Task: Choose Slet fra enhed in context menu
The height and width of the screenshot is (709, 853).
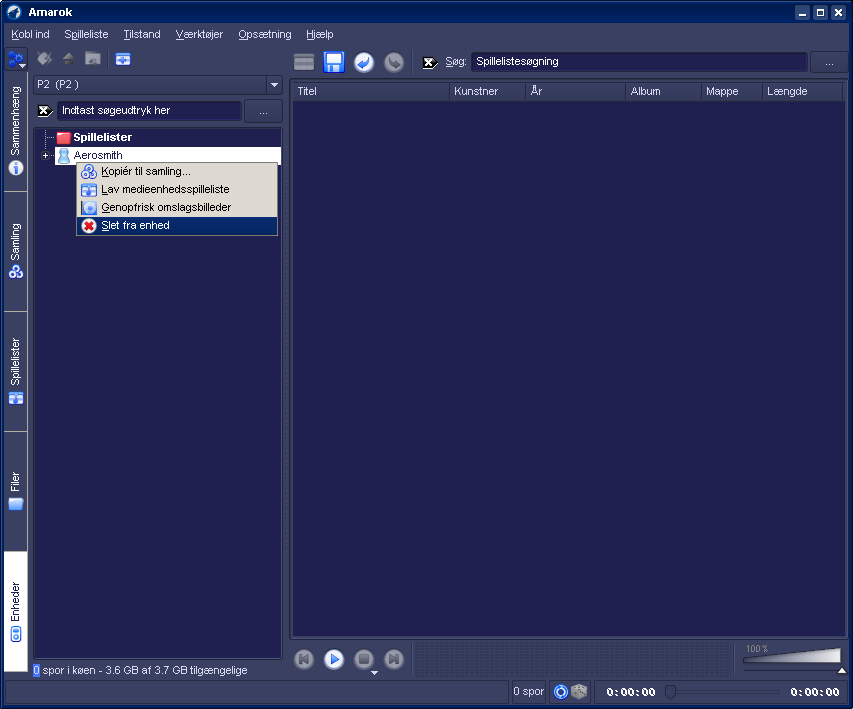Action: [x=177, y=226]
